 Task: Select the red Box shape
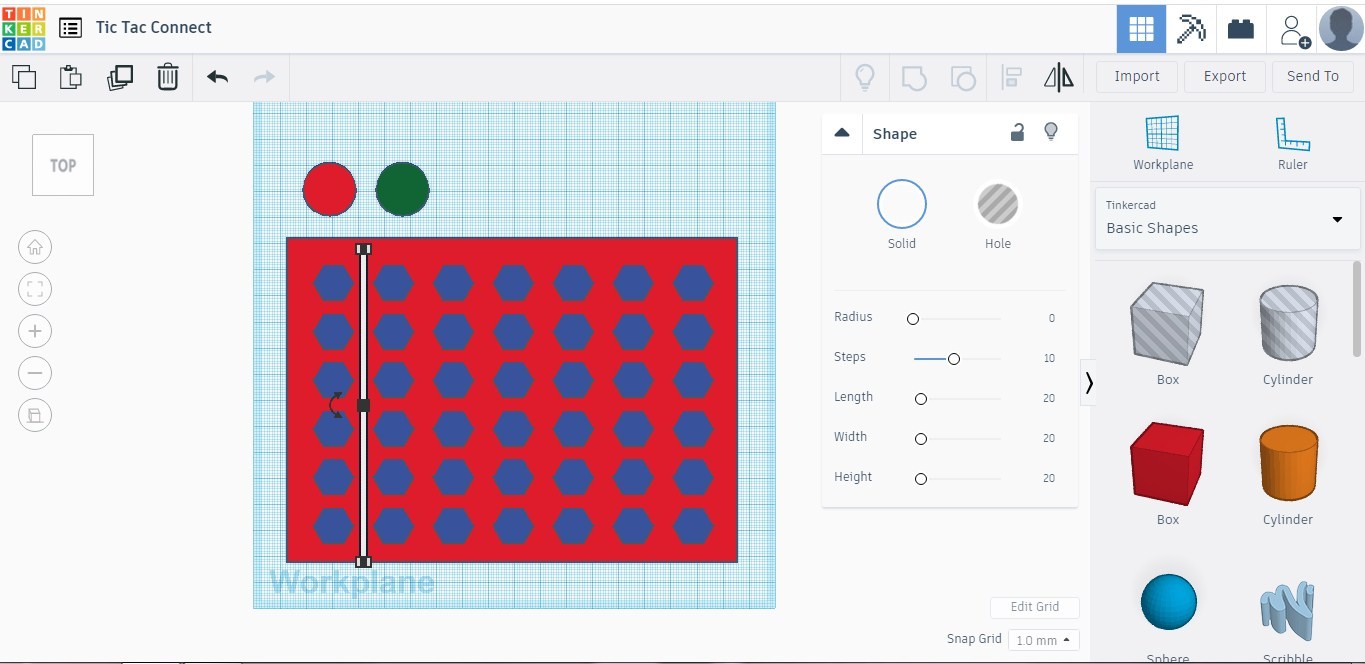coord(1167,463)
